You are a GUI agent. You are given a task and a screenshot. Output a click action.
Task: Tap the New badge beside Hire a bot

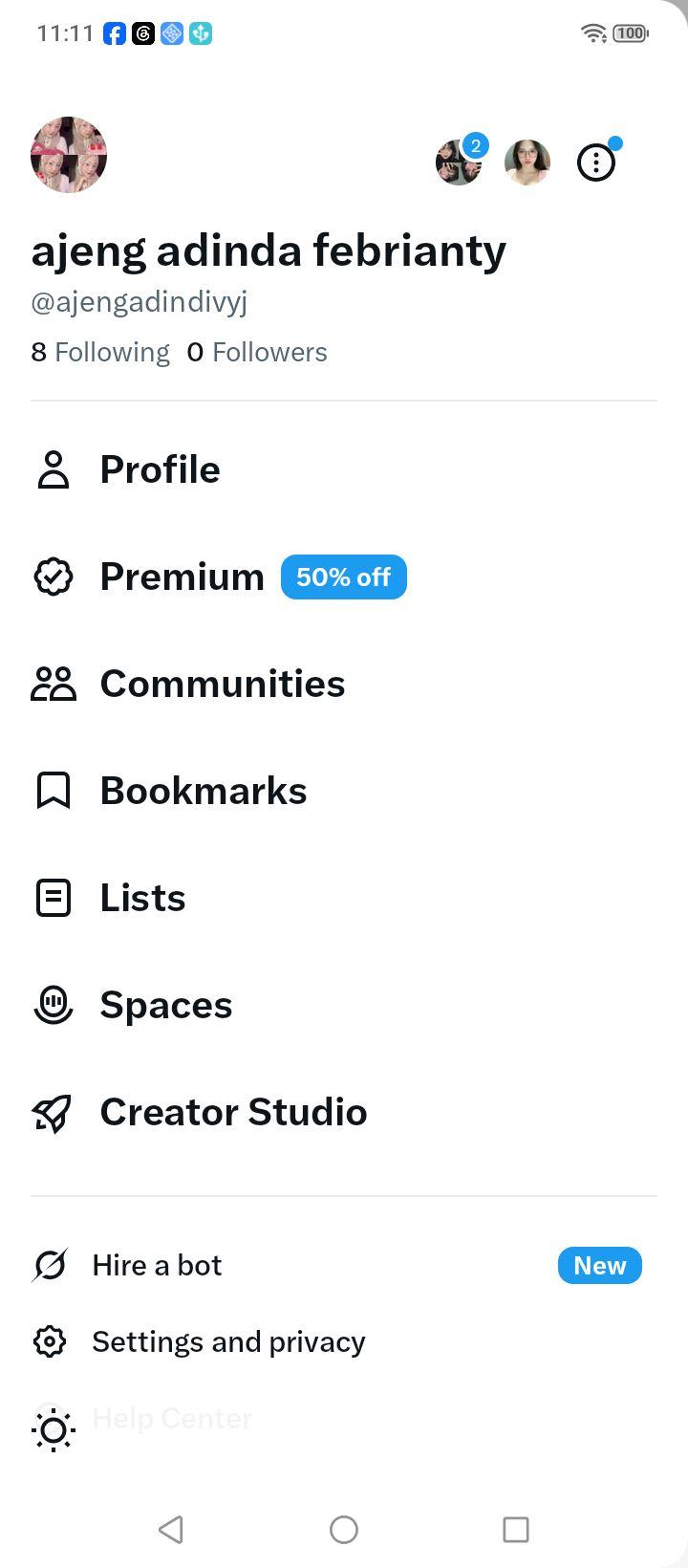(600, 1265)
